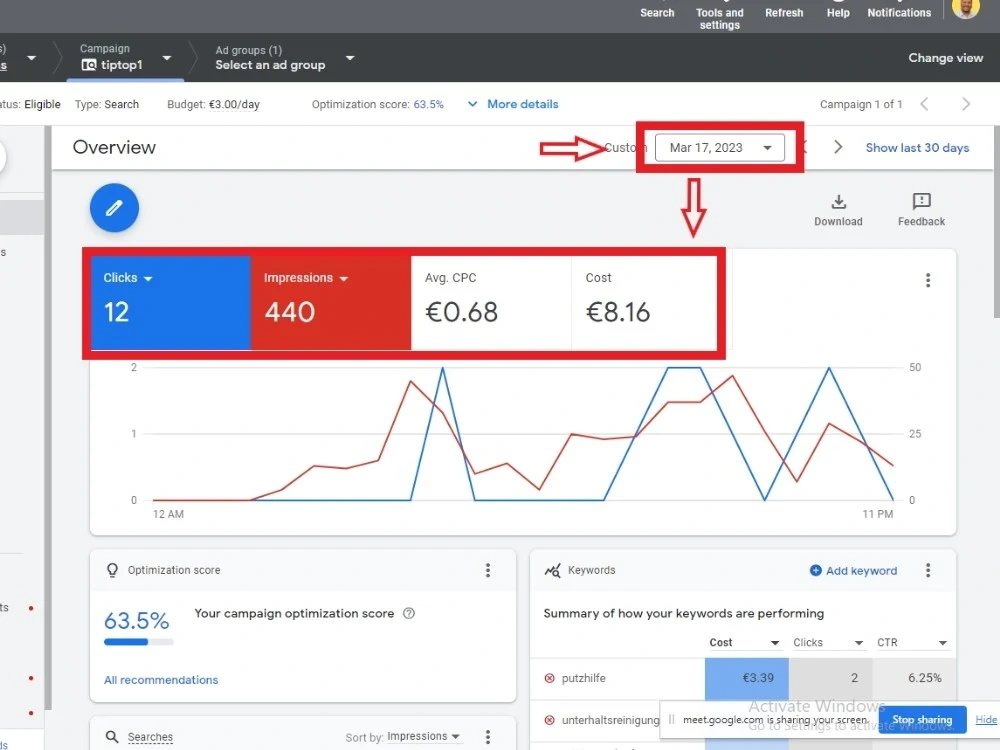The width and height of the screenshot is (1000, 750).
Task: Open Notifications in top bar
Action: (899, 12)
